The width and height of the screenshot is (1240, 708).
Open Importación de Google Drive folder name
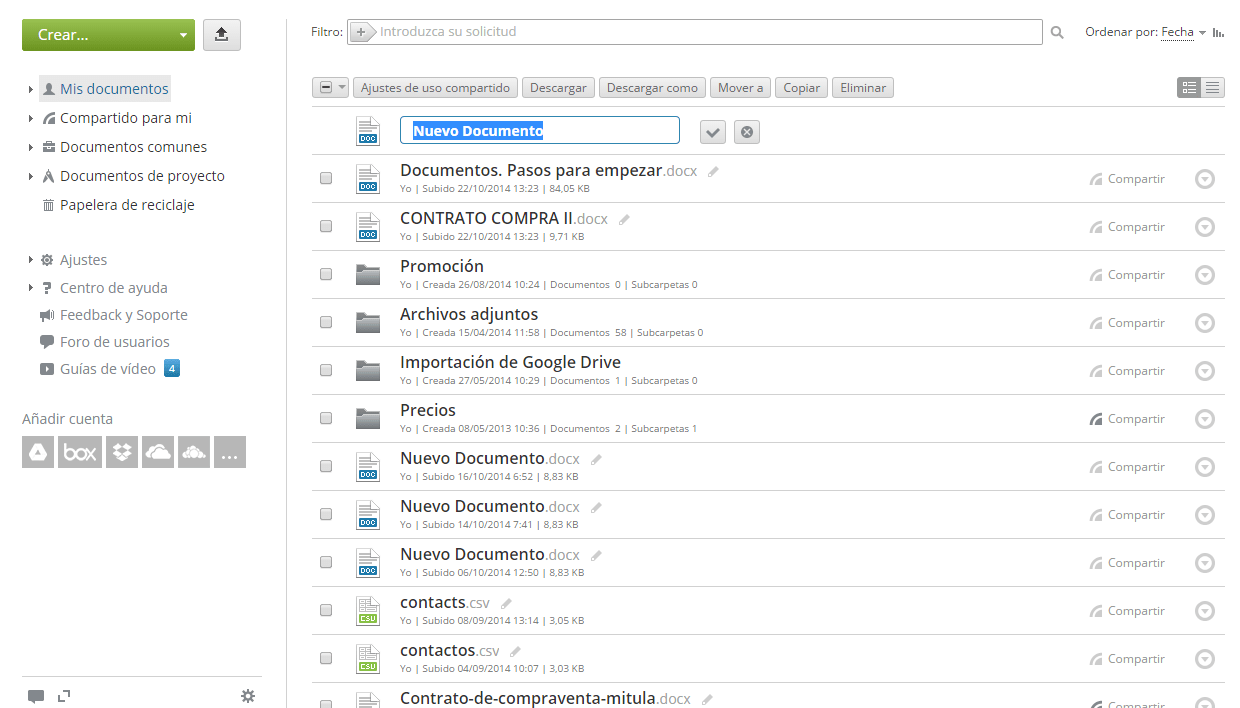[x=510, y=362]
